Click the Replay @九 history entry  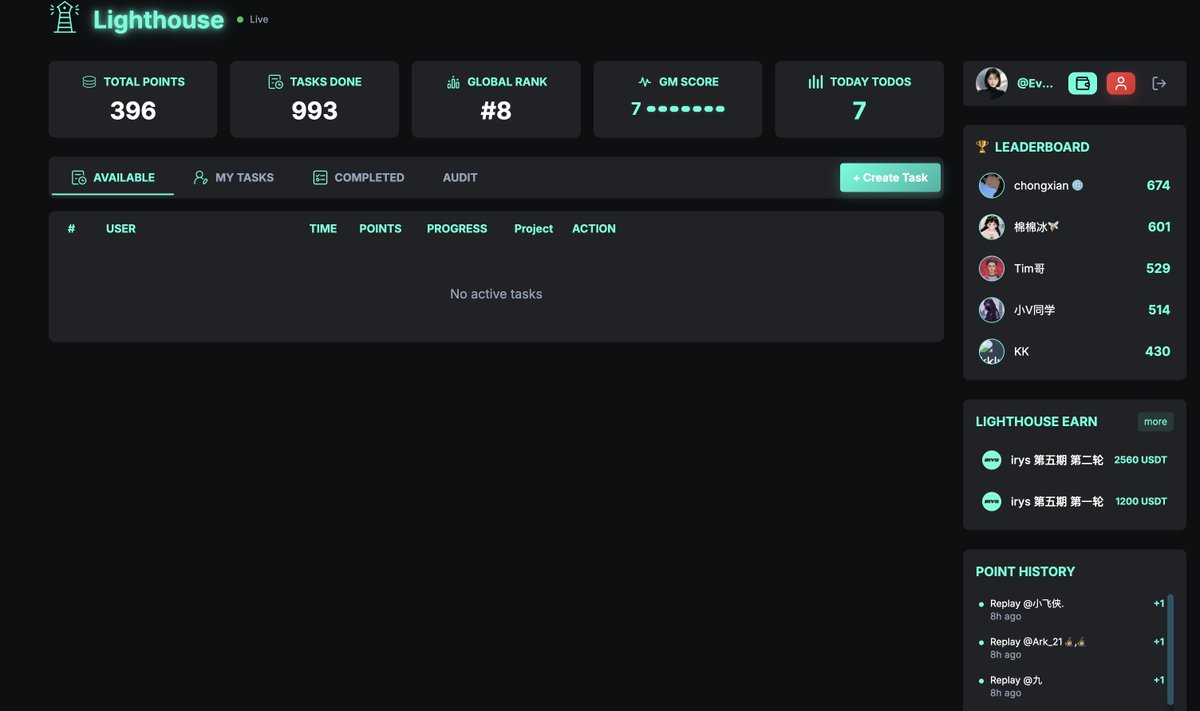tap(1070, 686)
